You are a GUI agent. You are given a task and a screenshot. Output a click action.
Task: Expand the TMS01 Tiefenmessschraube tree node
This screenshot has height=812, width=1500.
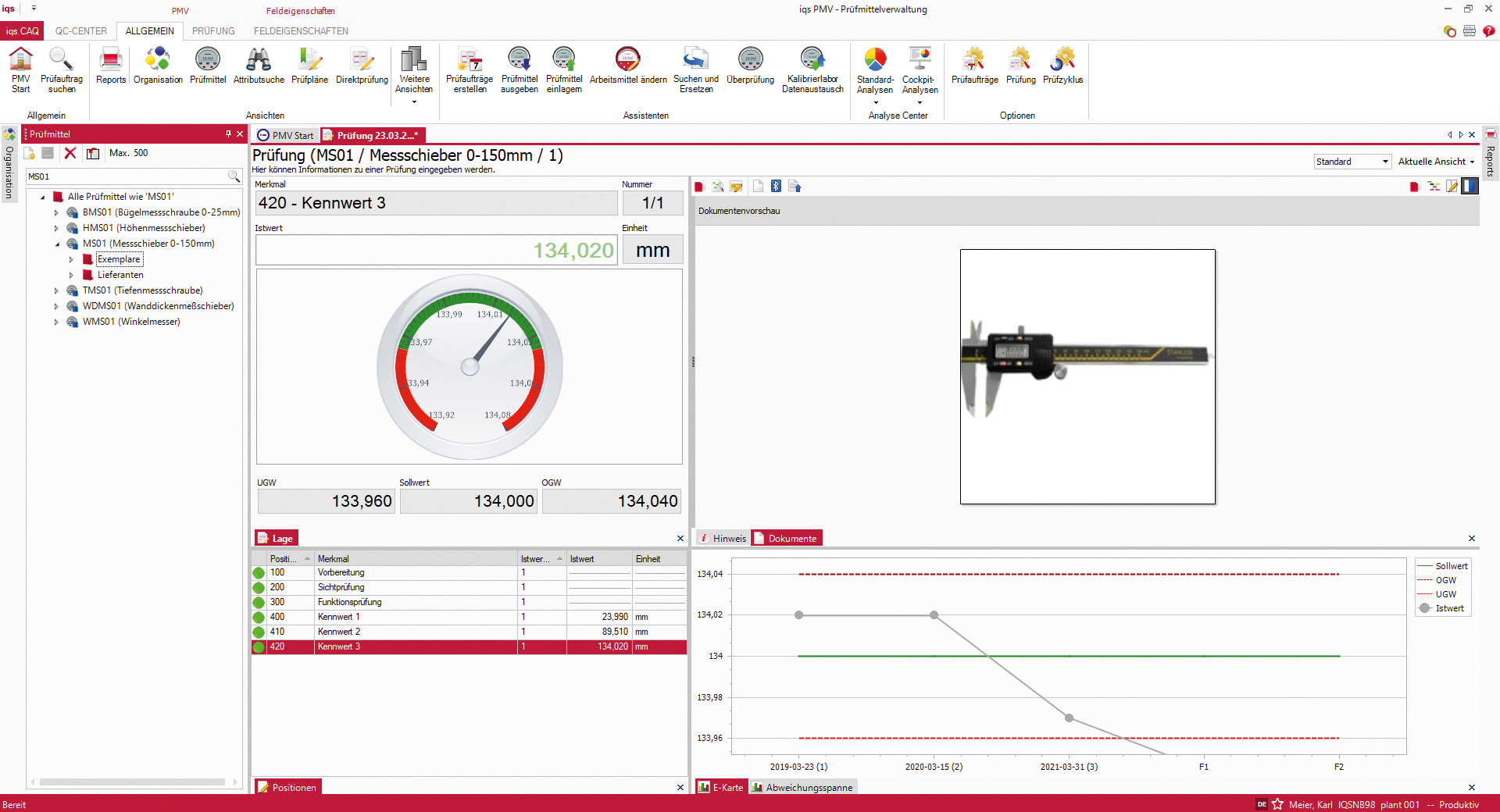pyautogui.click(x=56, y=290)
